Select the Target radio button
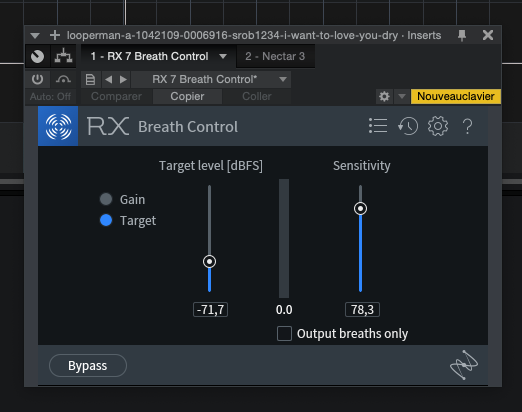 pyautogui.click(x=106, y=220)
